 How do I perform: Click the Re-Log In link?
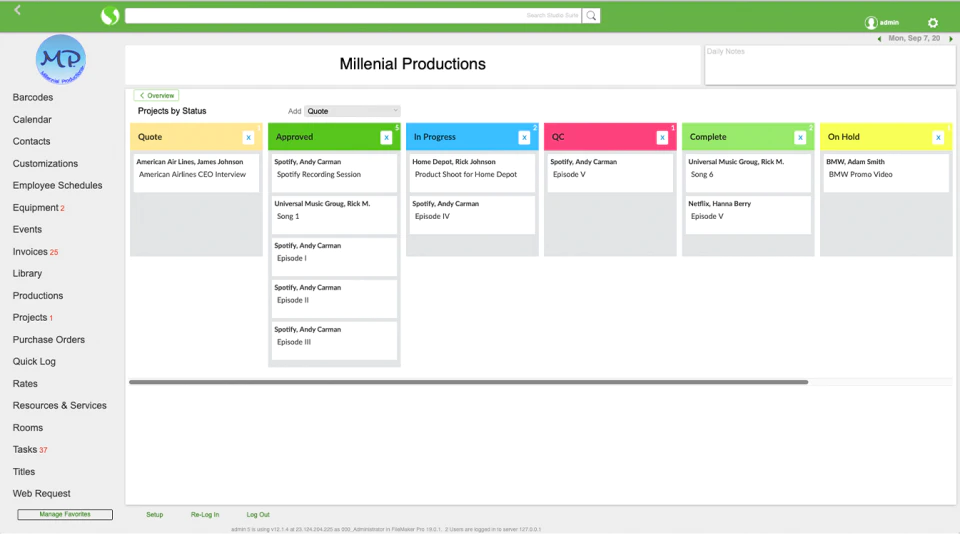[204, 515]
